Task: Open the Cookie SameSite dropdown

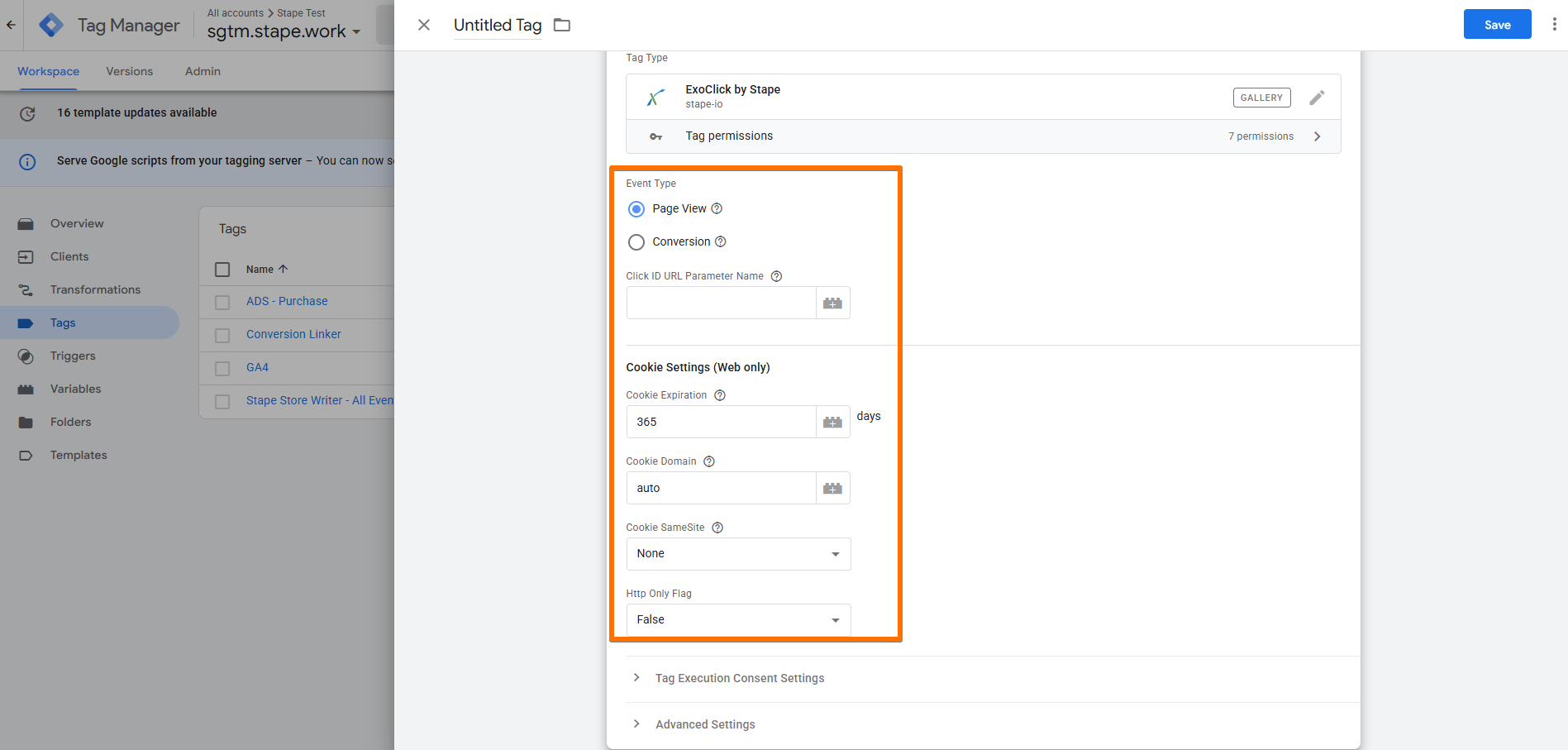Action: tap(738, 554)
